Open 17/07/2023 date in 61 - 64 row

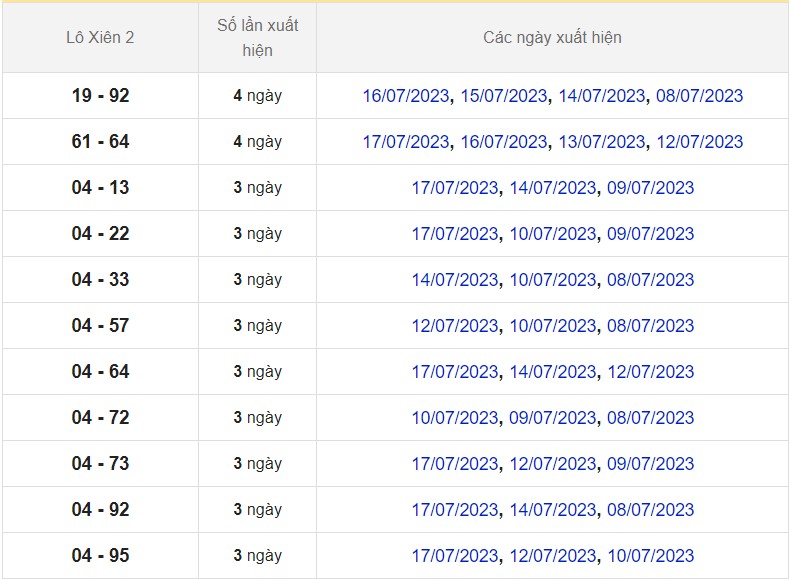pyautogui.click(x=405, y=142)
